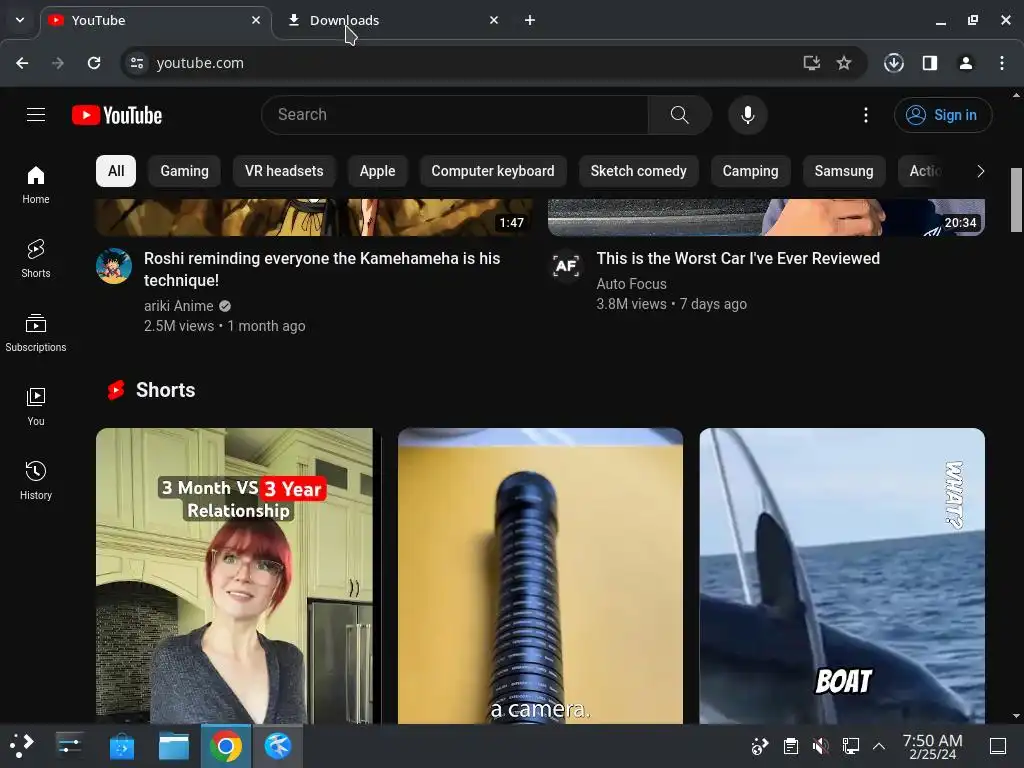Open the clock showing 7:50 AM

tap(933, 746)
